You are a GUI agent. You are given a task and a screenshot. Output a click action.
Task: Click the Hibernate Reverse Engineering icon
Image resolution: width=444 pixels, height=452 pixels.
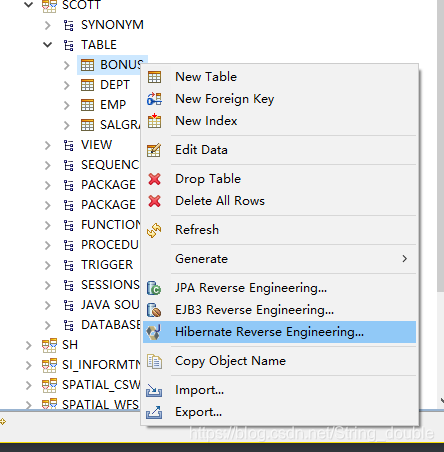click(154, 332)
